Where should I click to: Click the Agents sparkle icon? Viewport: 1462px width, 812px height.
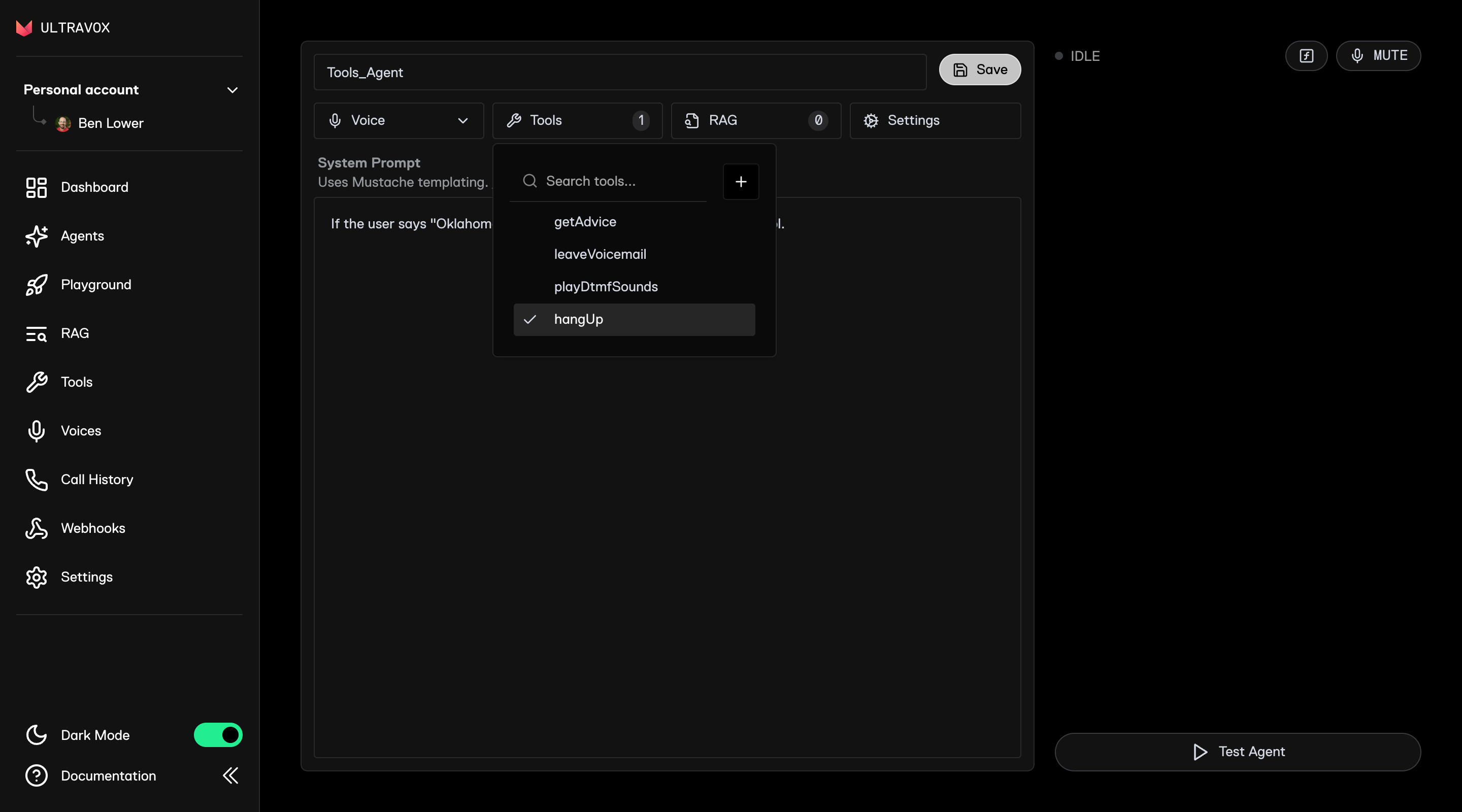click(x=37, y=236)
